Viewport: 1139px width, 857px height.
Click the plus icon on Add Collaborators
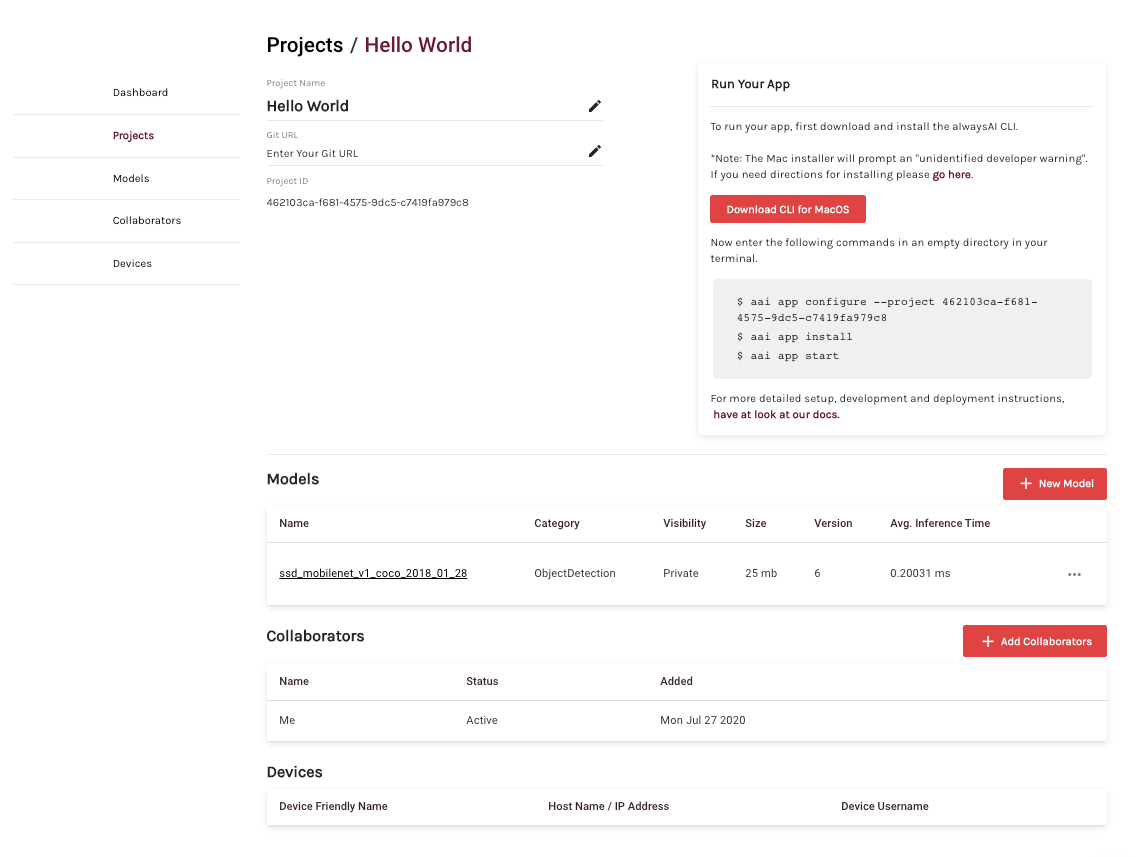point(987,642)
